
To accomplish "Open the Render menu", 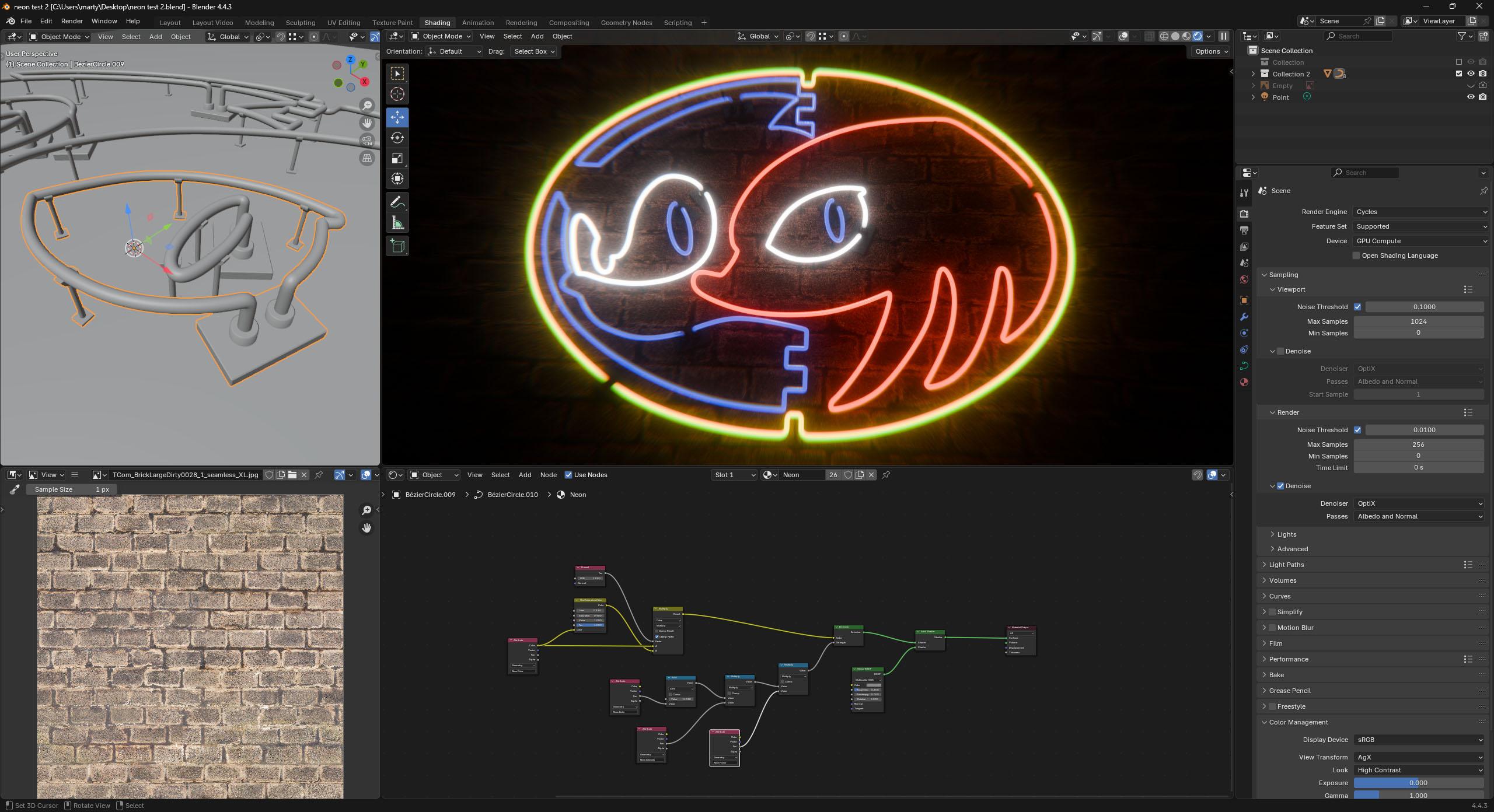I will coord(72,21).
